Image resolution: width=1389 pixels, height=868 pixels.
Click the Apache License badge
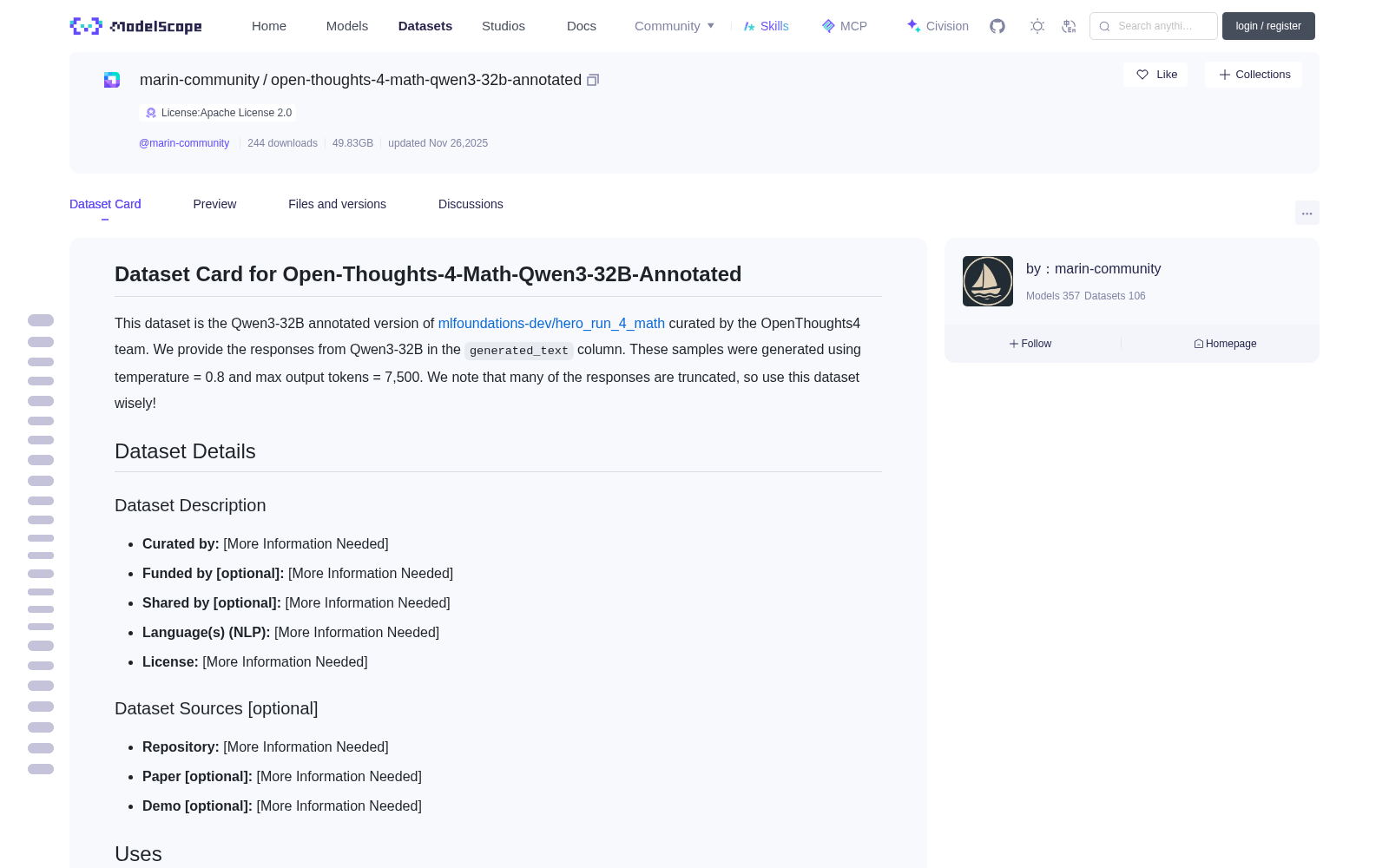click(217, 113)
